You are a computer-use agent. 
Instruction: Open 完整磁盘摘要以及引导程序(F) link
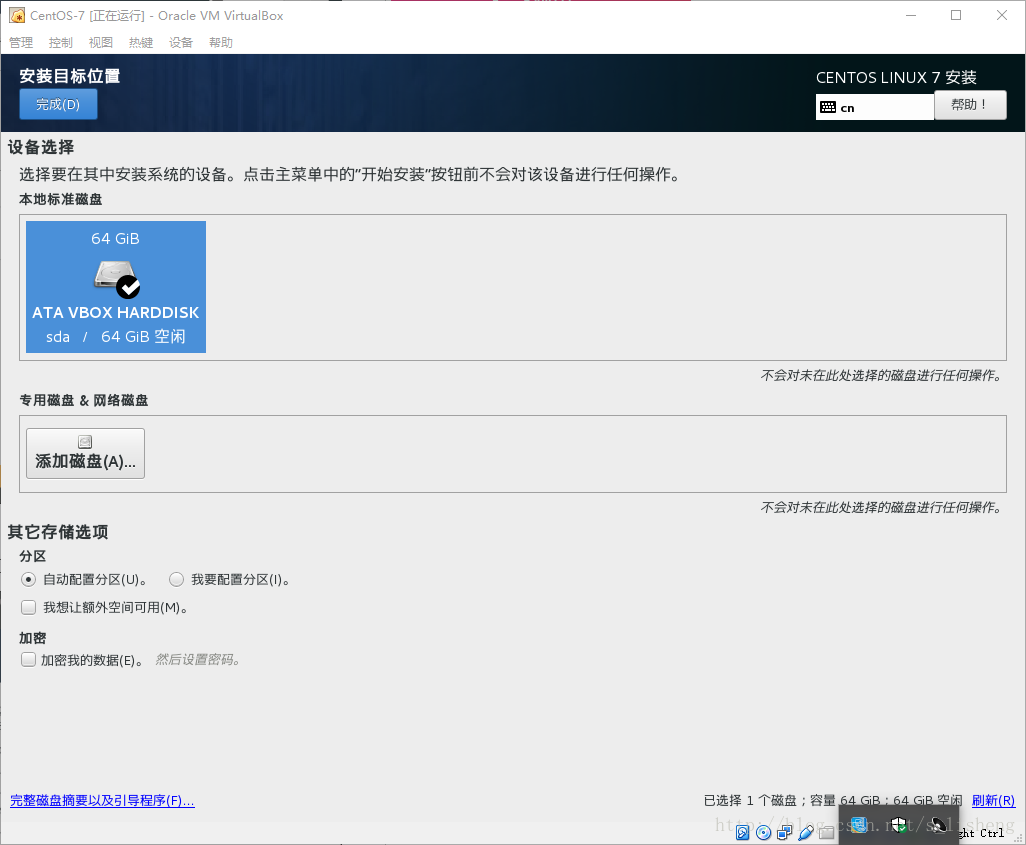tap(102, 800)
